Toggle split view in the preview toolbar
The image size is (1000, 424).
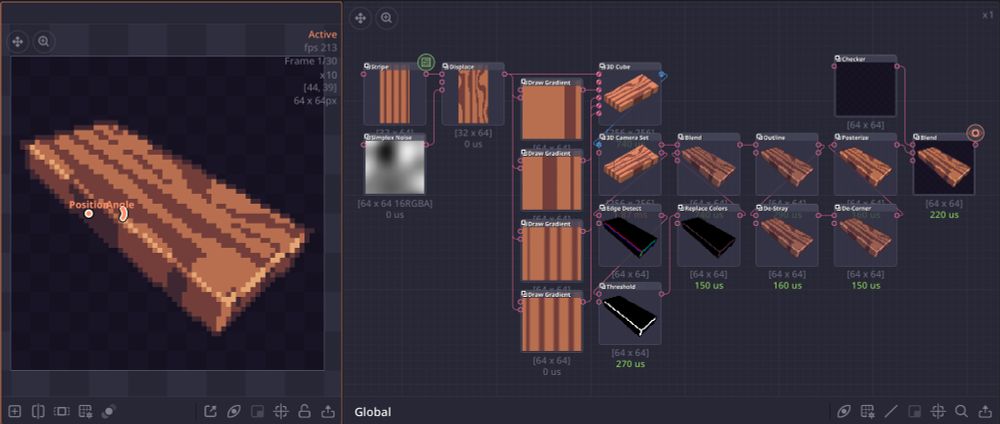tap(38, 411)
